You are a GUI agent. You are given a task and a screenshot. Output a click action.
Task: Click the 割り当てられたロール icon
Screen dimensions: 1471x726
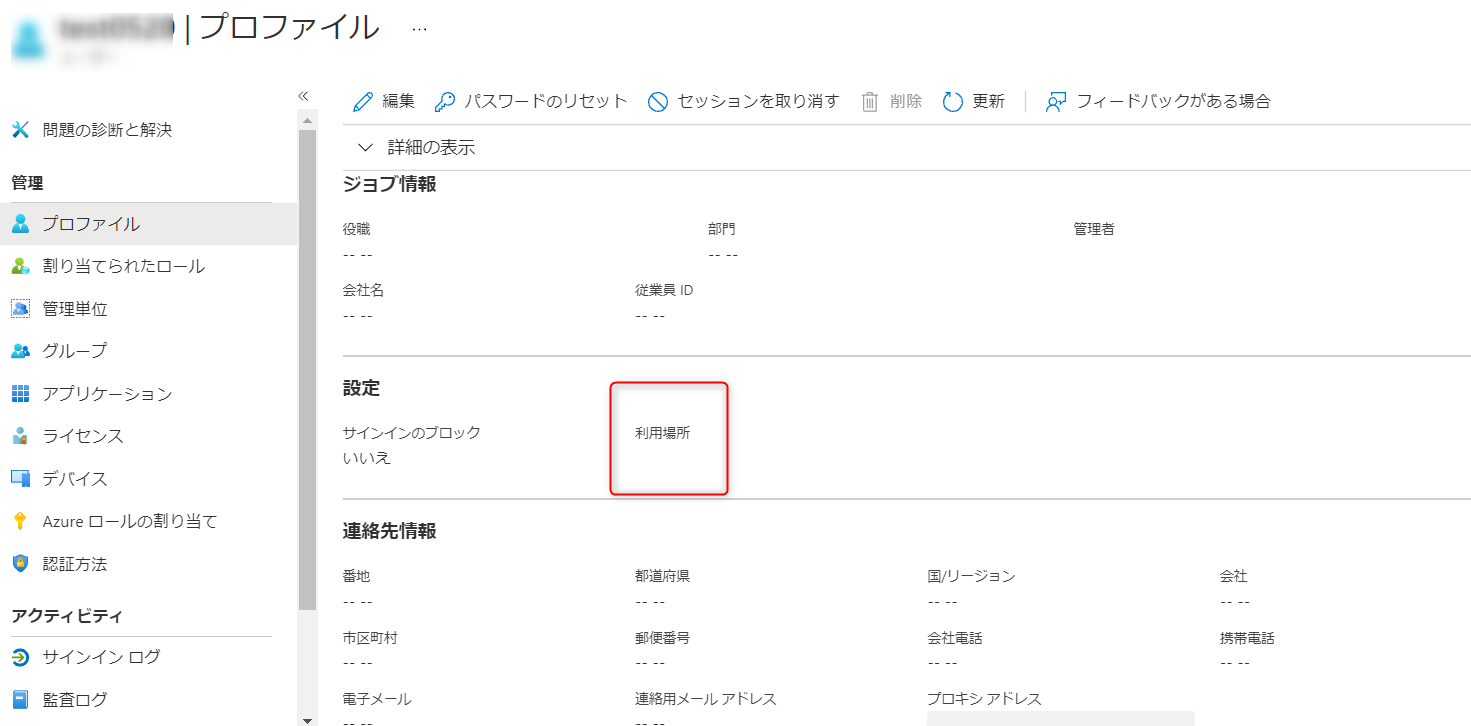pos(20,266)
